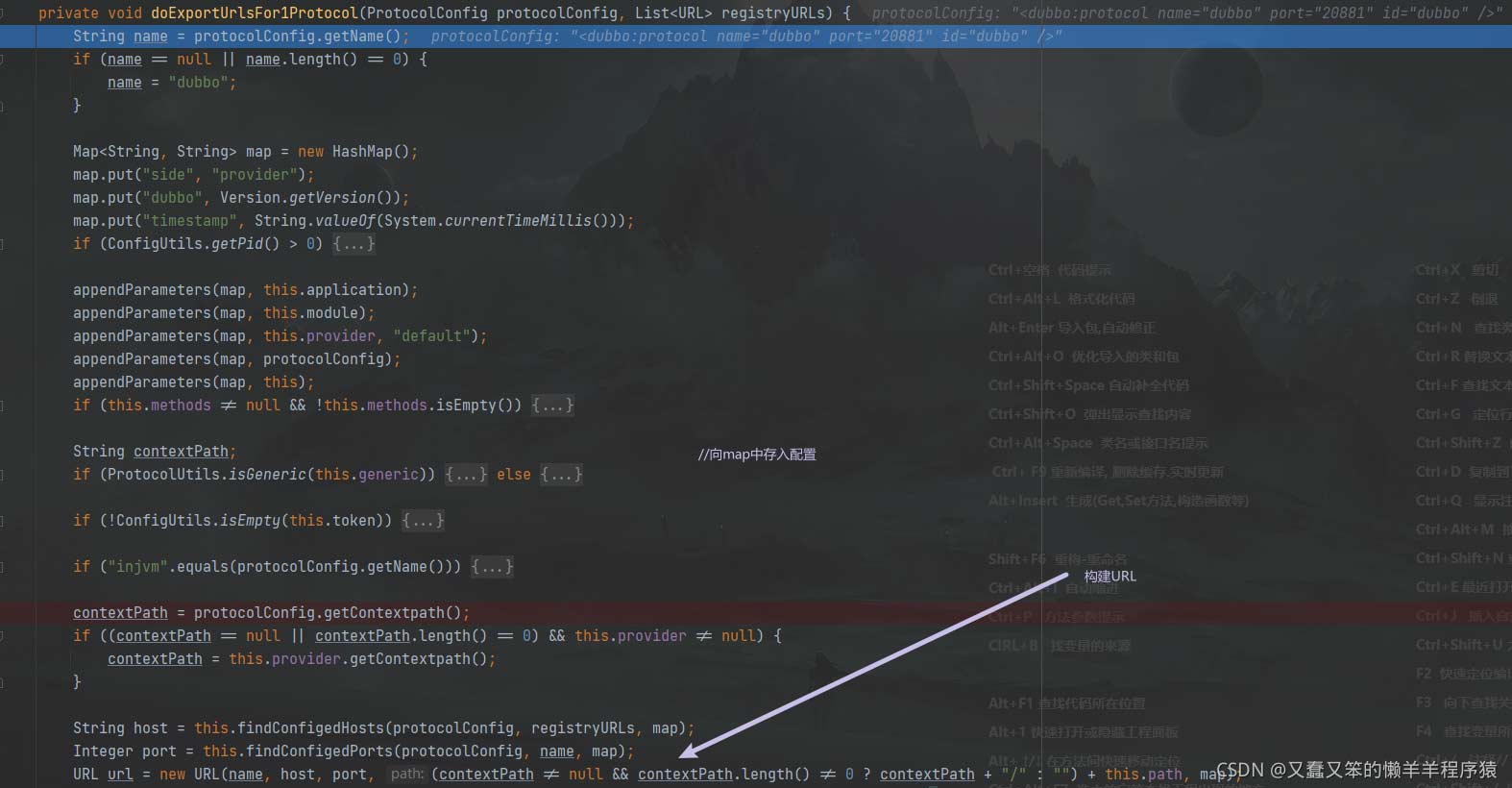Expand folded block of the "injvm" check
Screen dimensions: 1512x788
pos(492,567)
